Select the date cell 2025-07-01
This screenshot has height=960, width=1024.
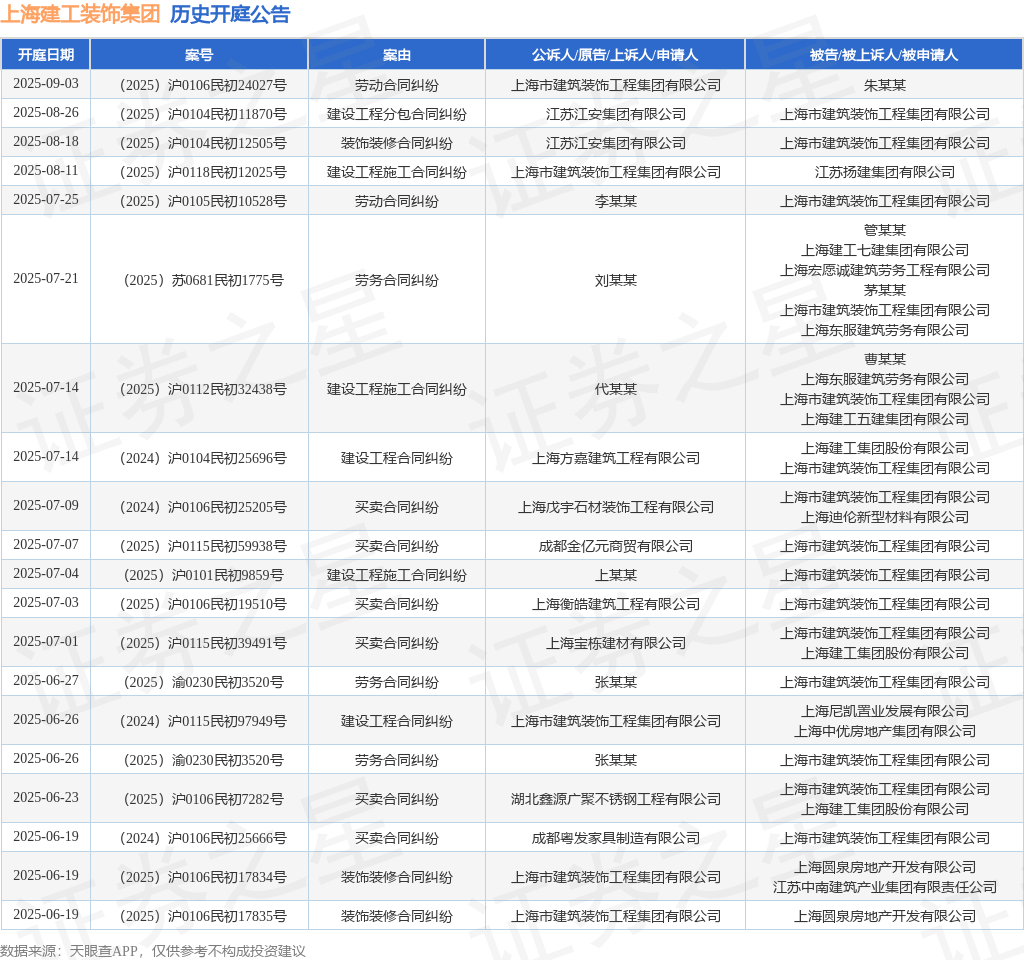click(46, 641)
